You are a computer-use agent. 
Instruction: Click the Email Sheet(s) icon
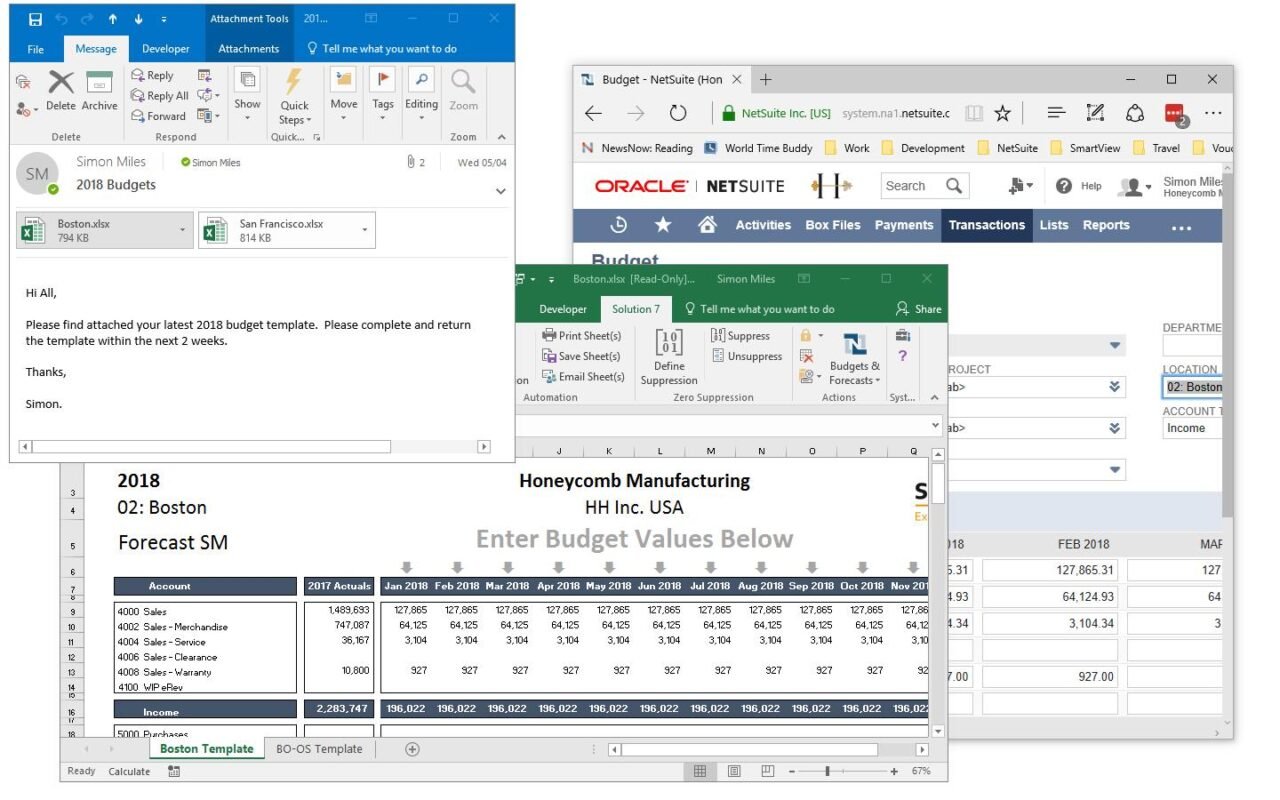[x=548, y=376]
